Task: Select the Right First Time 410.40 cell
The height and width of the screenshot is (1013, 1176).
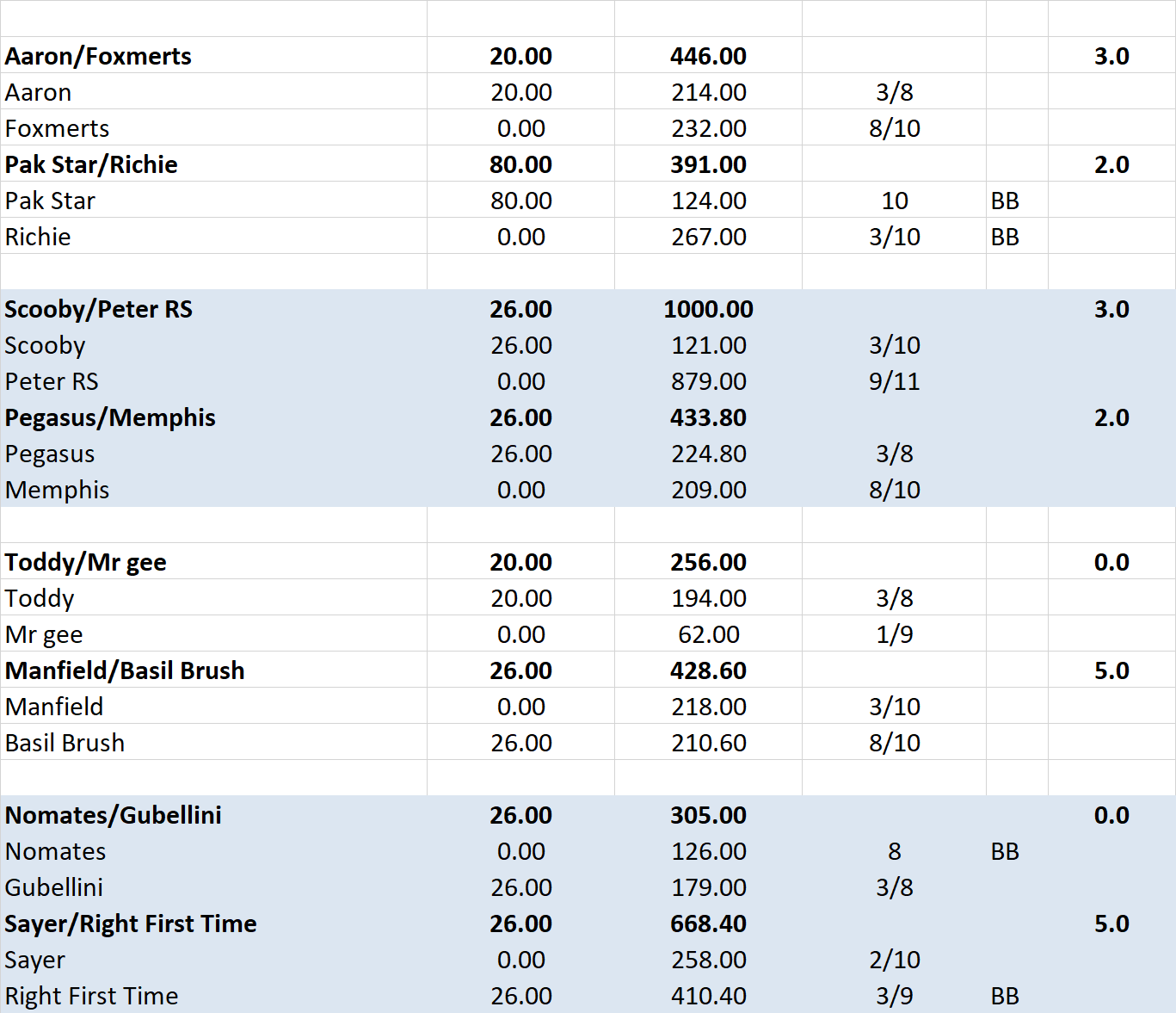Action: [x=708, y=996]
